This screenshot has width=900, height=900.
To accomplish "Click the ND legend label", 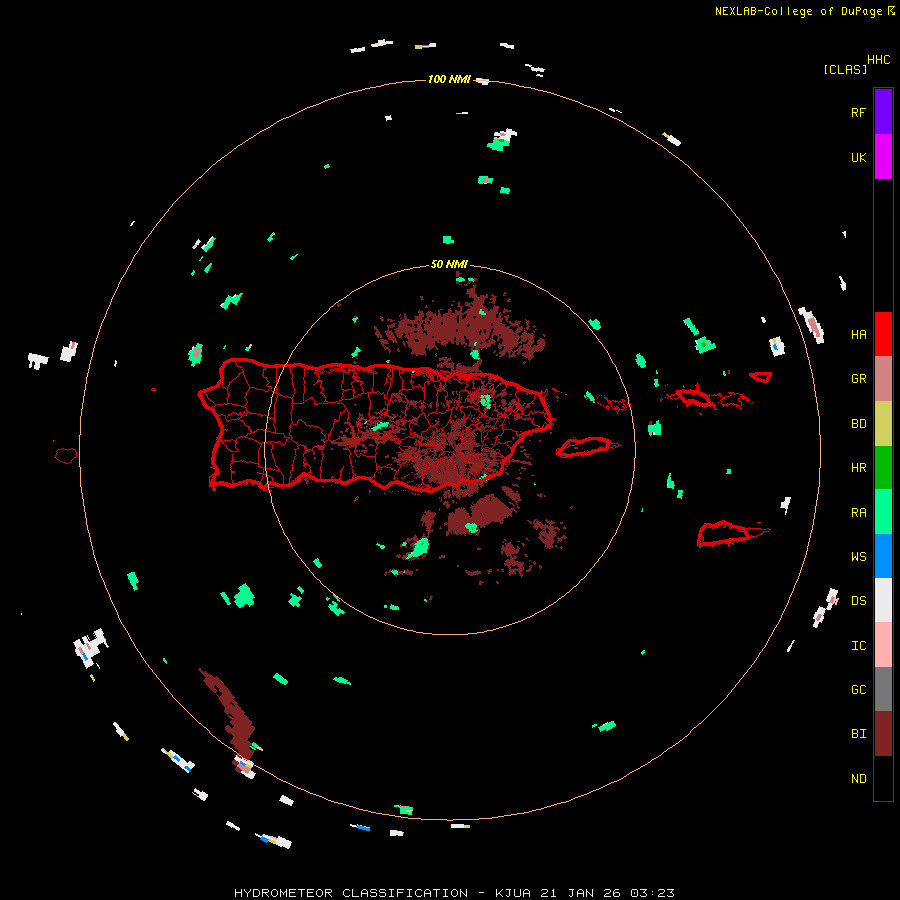I will pos(858,779).
